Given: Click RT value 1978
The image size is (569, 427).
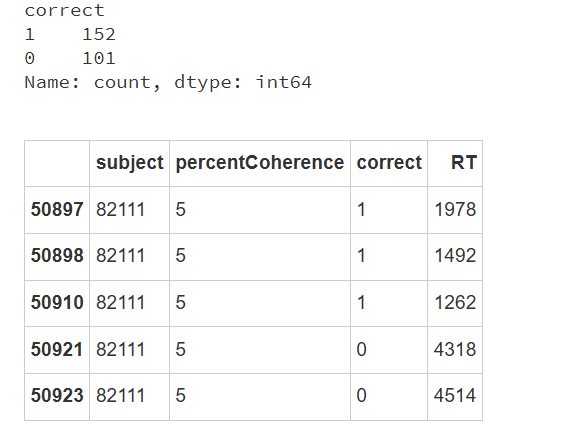Looking at the screenshot, I should click(x=455, y=209).
